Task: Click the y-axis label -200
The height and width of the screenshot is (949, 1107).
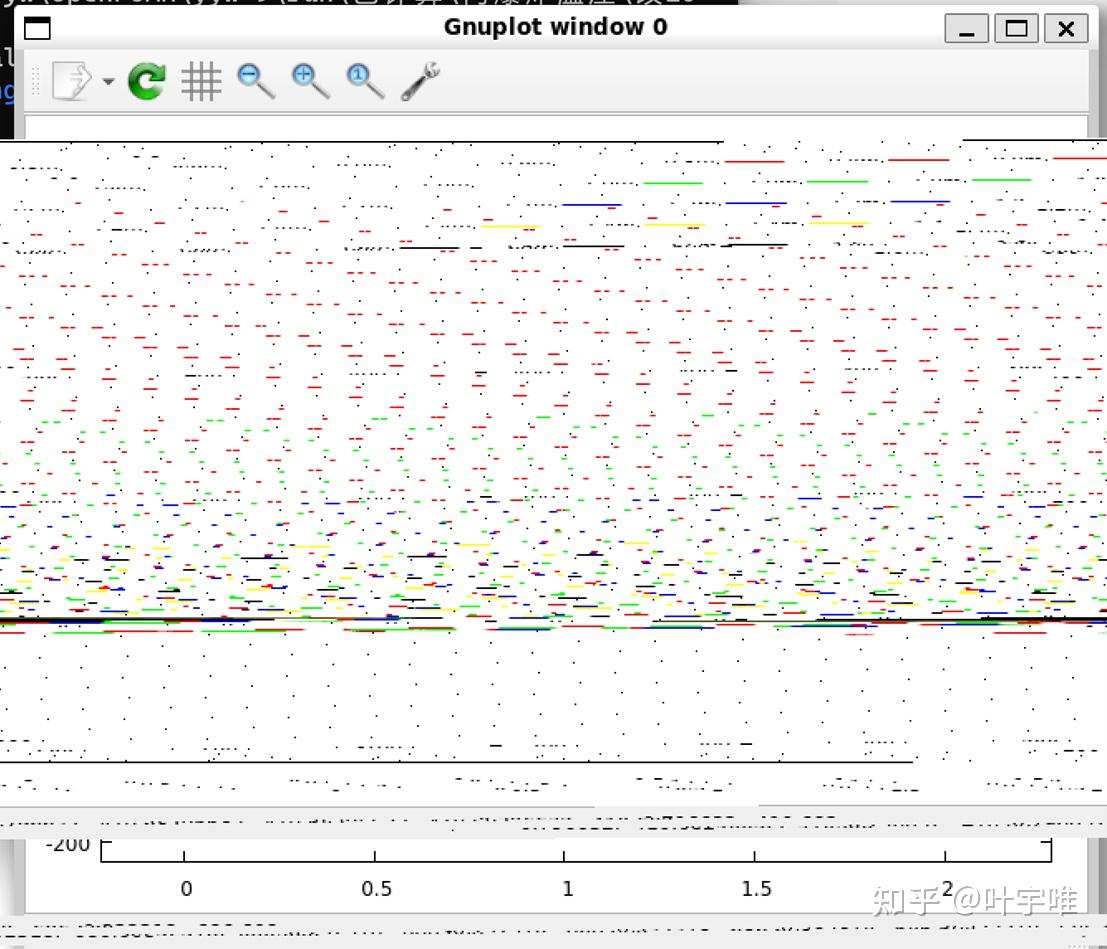Action: tap(68, 844)
